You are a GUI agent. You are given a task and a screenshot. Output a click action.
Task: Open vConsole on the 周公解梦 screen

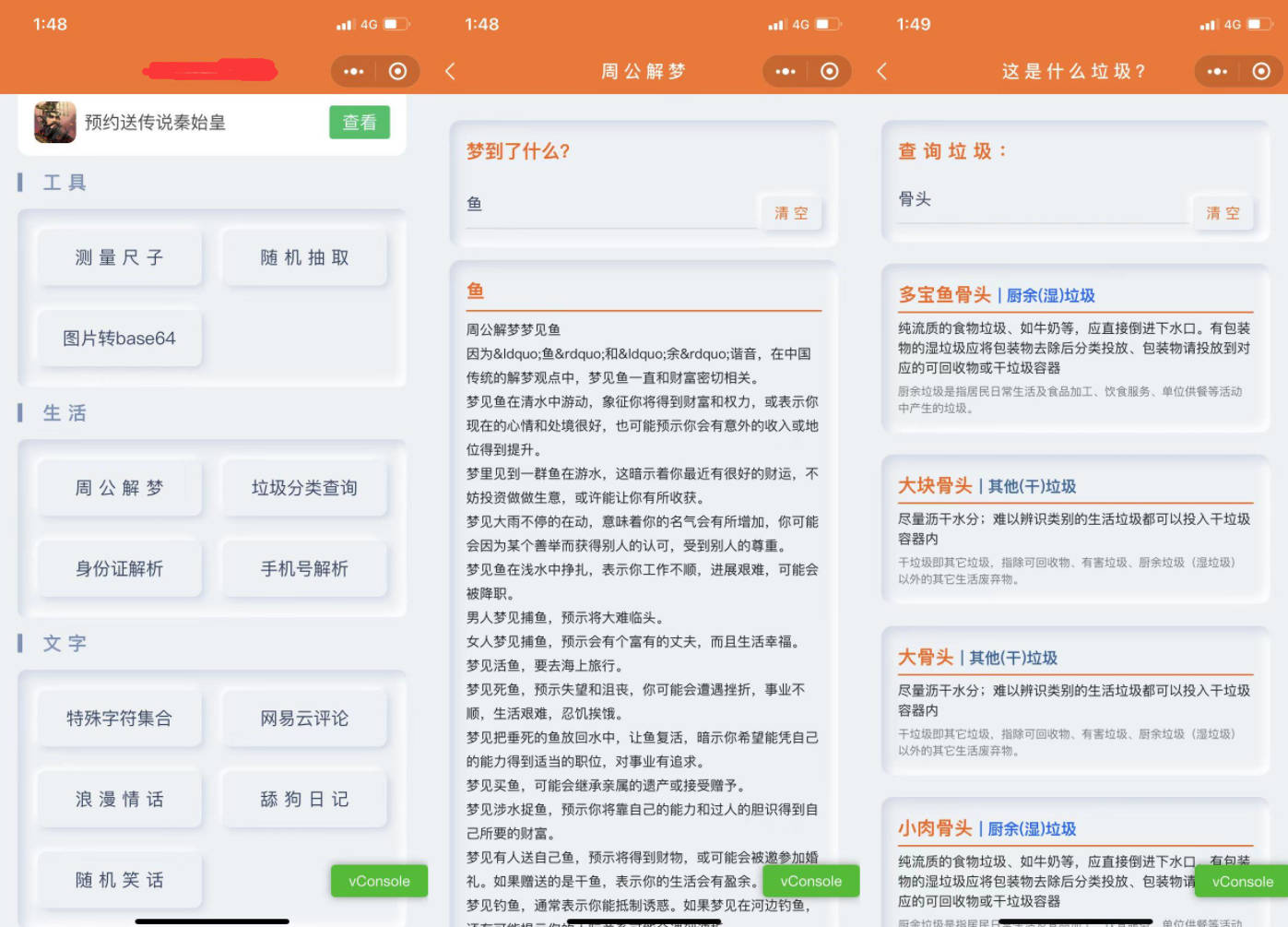[810, 881]
